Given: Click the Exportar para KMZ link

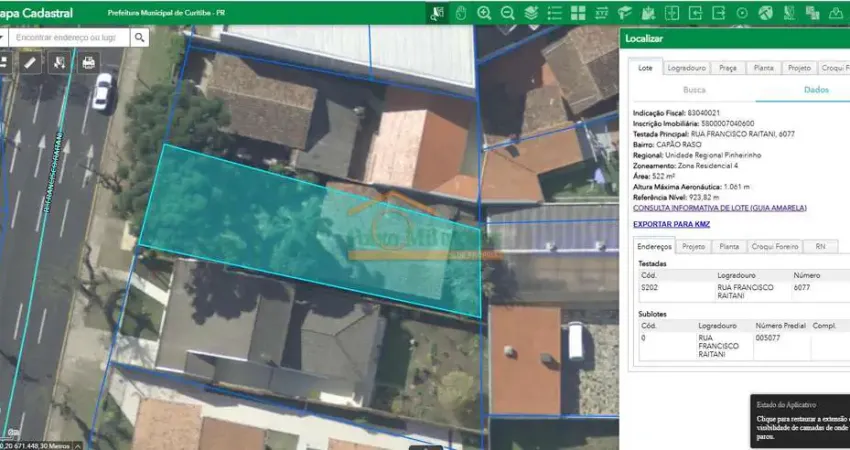Looking at the screenshot, I should pyautogui.click(x=671, y=224).
